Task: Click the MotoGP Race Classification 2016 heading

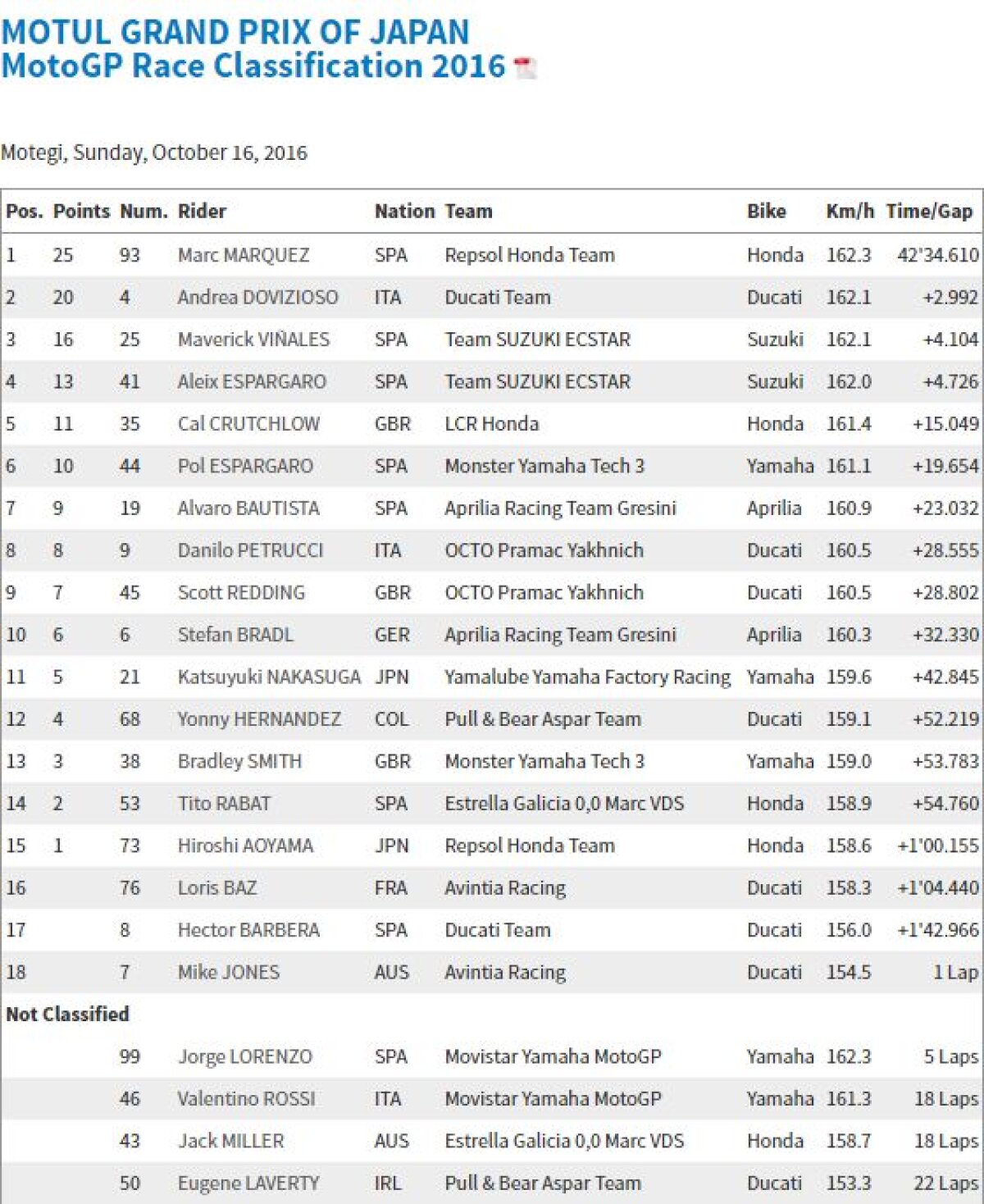Action: (x=253, y=66)
